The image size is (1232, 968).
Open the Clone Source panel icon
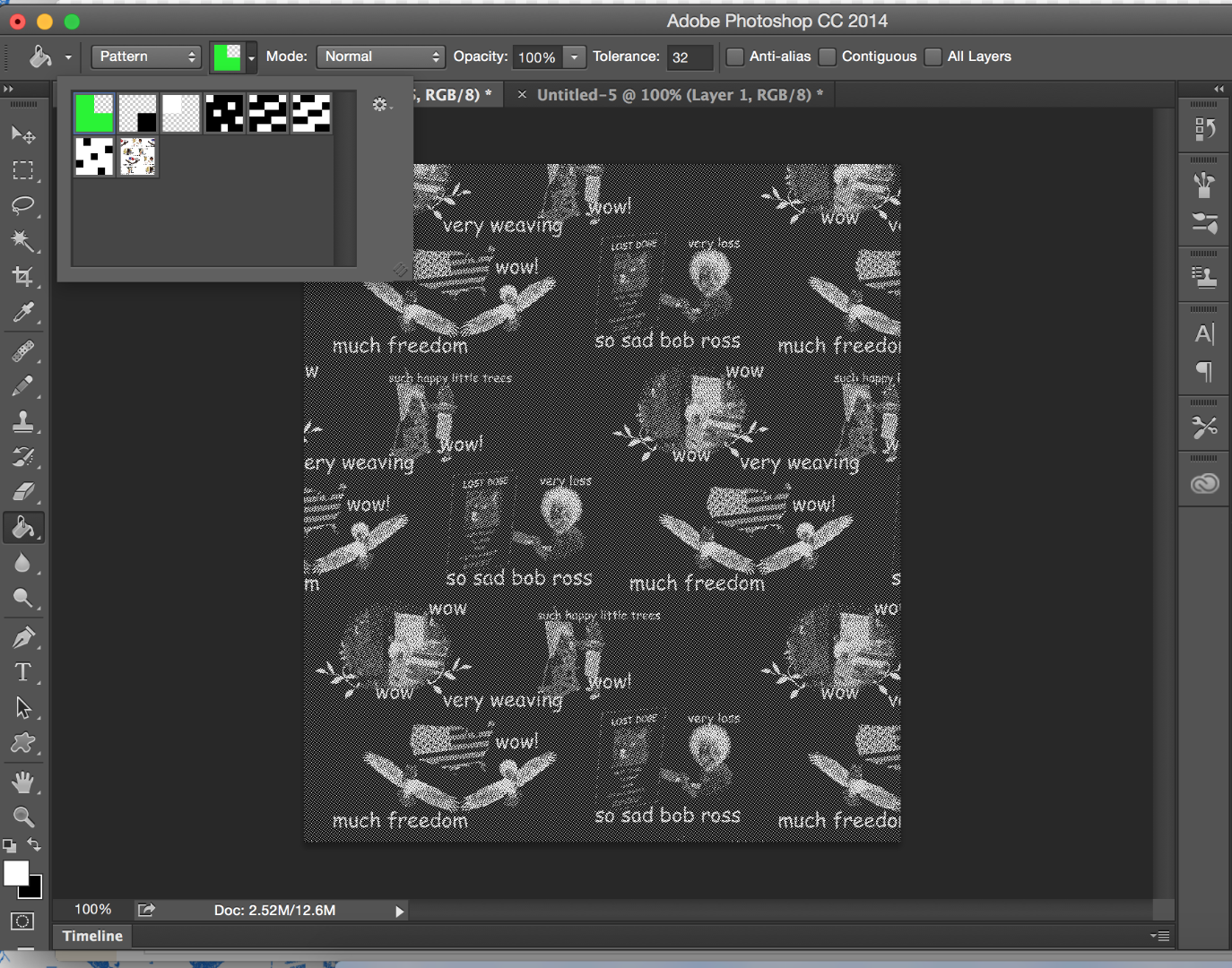(1205, 278)
